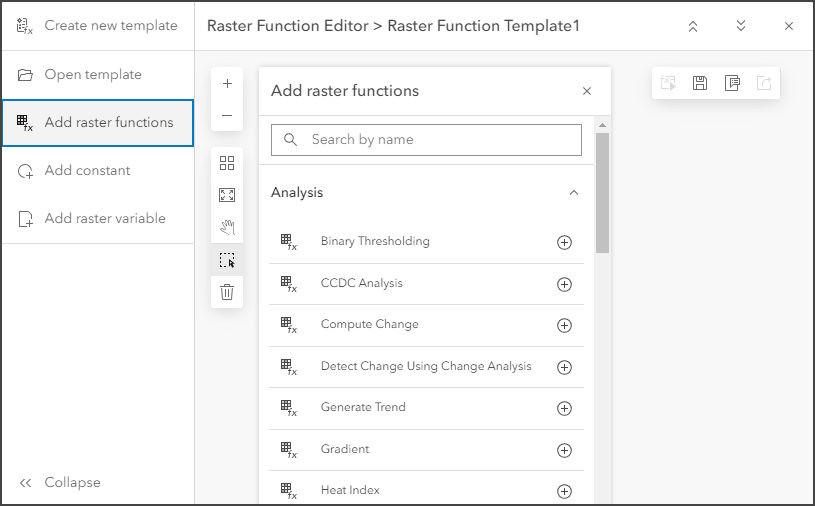
Task: Collapse the left sidebar
Action: pyautogui.click(x=60, y=482)
